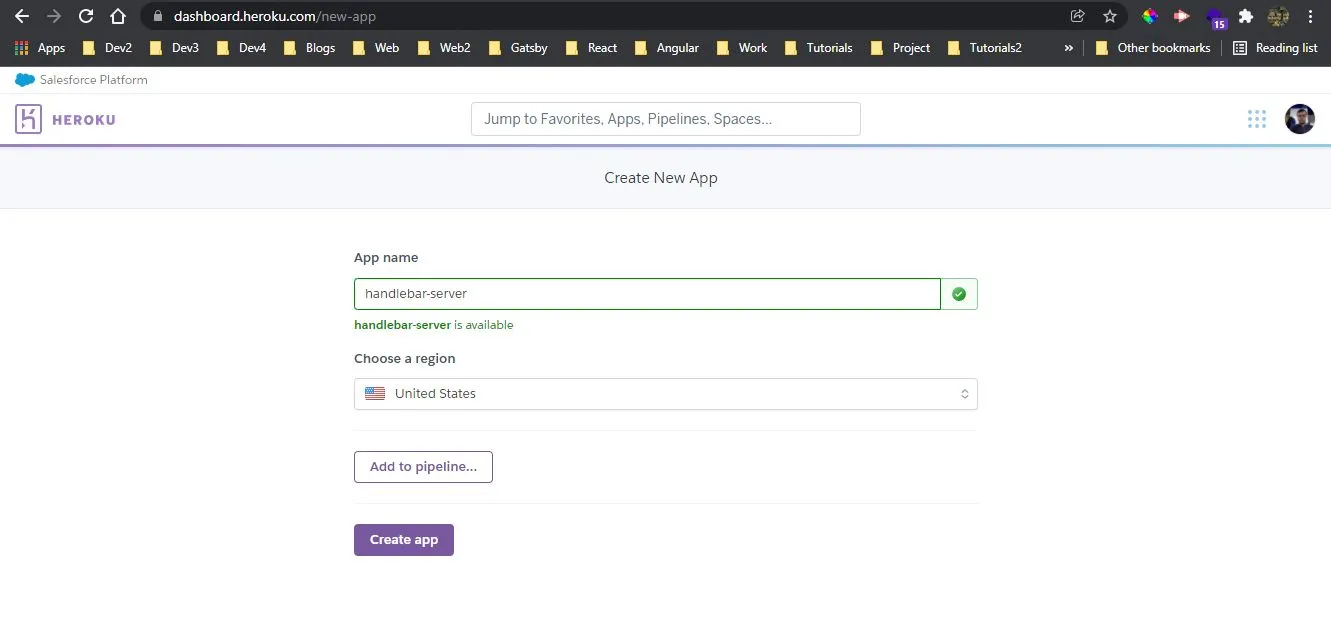Click the Create New App heading
Screen dimensions: 1331x636
point(661,178)
